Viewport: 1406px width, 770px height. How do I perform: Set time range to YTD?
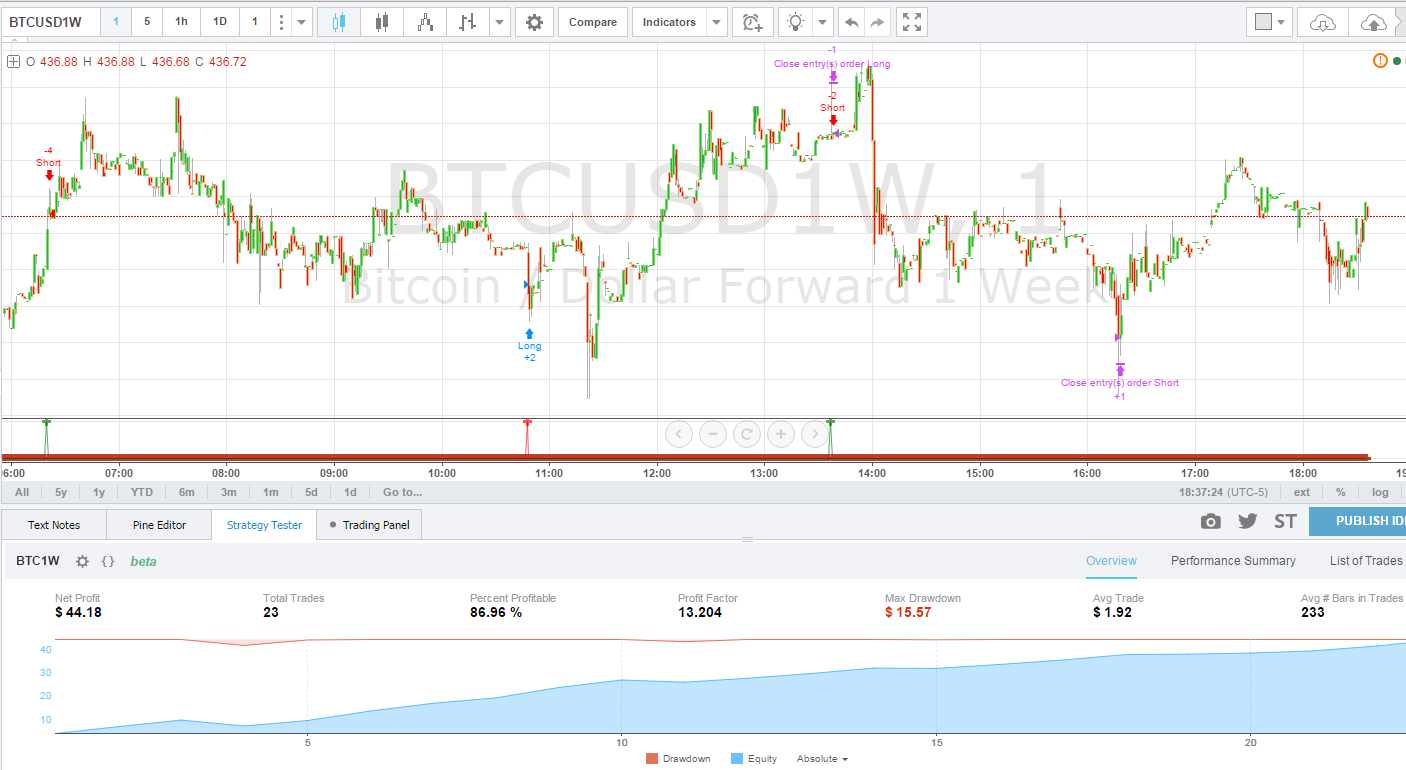142,492
